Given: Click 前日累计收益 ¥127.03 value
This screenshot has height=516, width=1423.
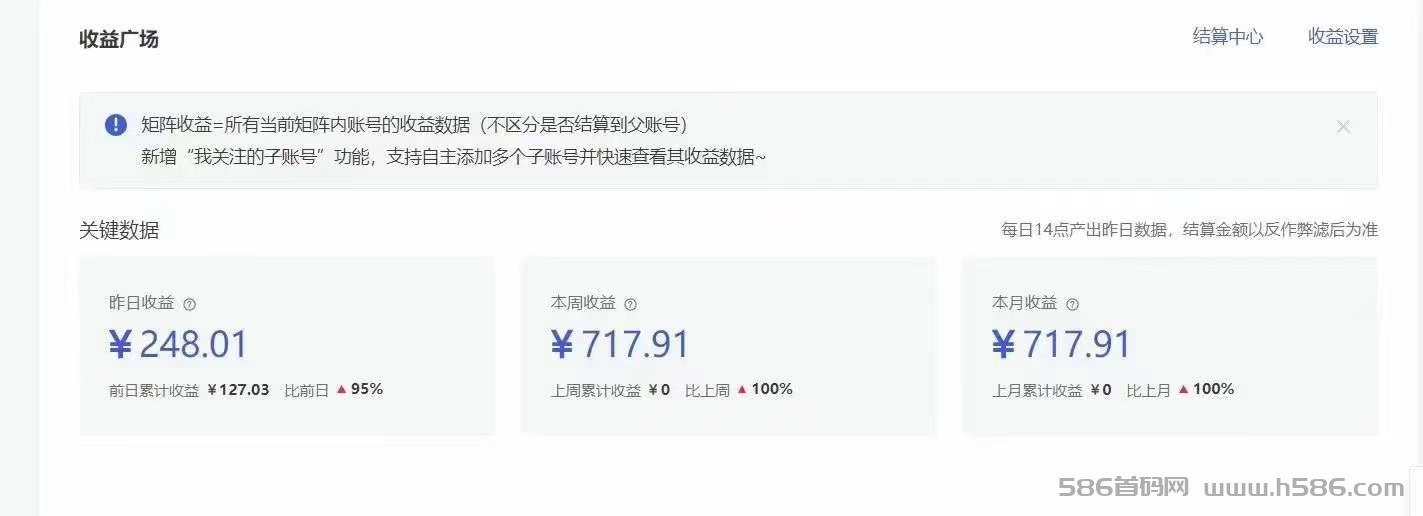Looking at the screenshot, I should (238, 390).
